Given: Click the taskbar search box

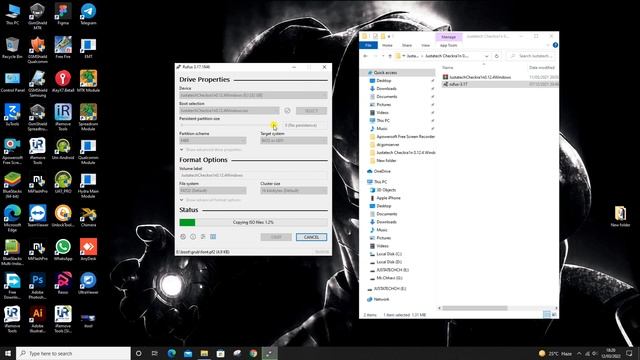Looking at the screenshot, I should (73, 353).
